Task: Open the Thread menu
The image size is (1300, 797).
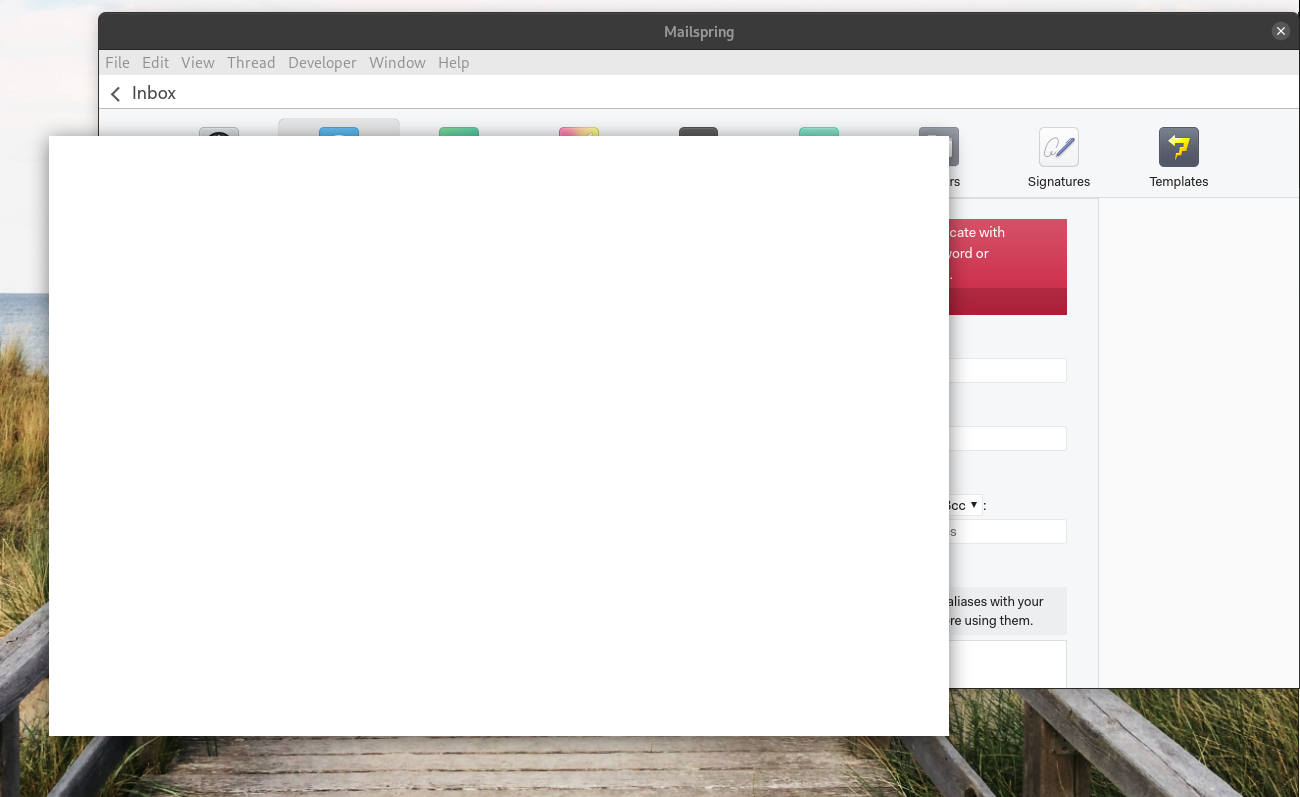Action: (250, 62)
